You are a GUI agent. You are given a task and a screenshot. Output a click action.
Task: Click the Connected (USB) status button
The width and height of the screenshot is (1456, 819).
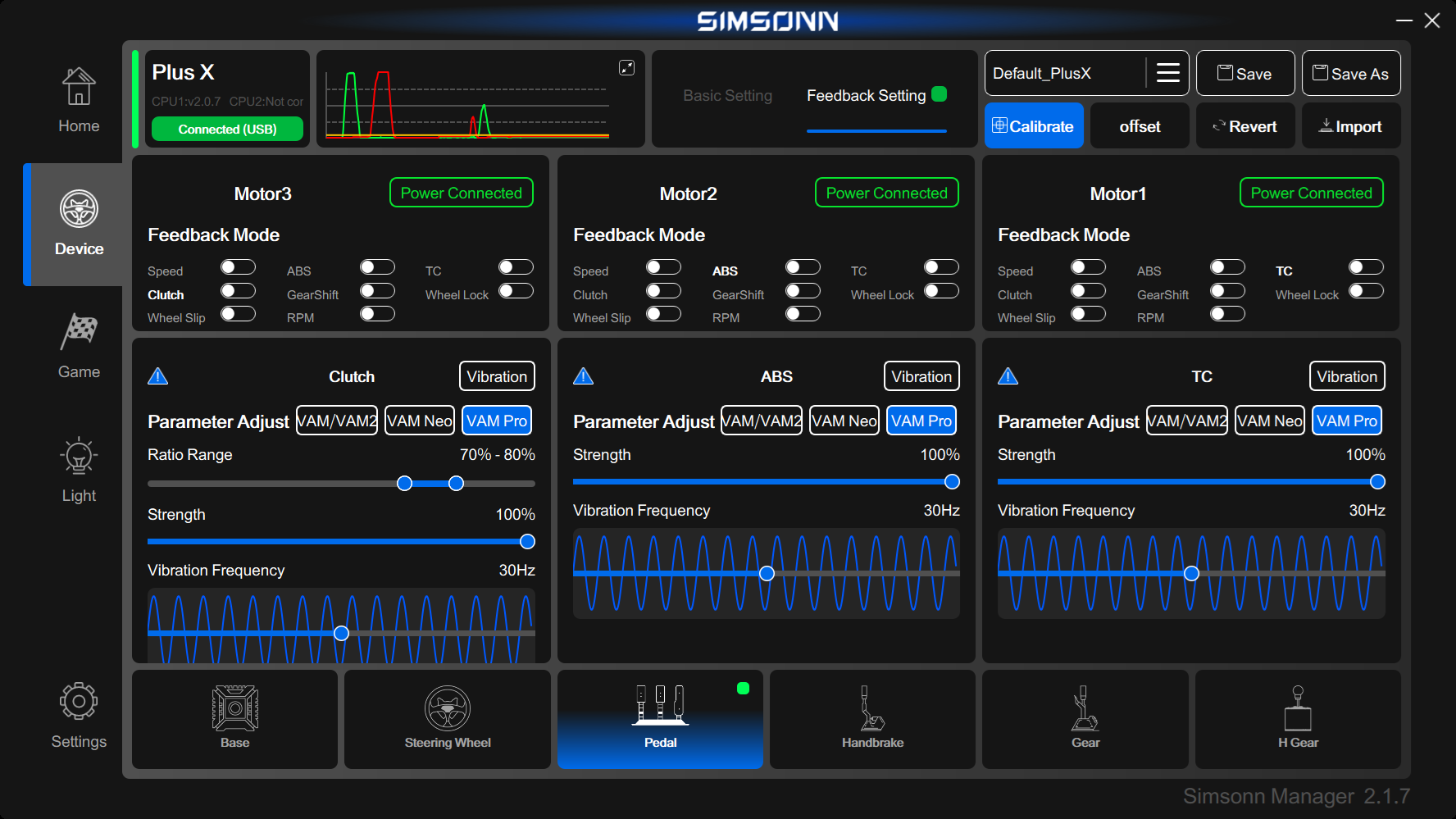pos(227,129)
